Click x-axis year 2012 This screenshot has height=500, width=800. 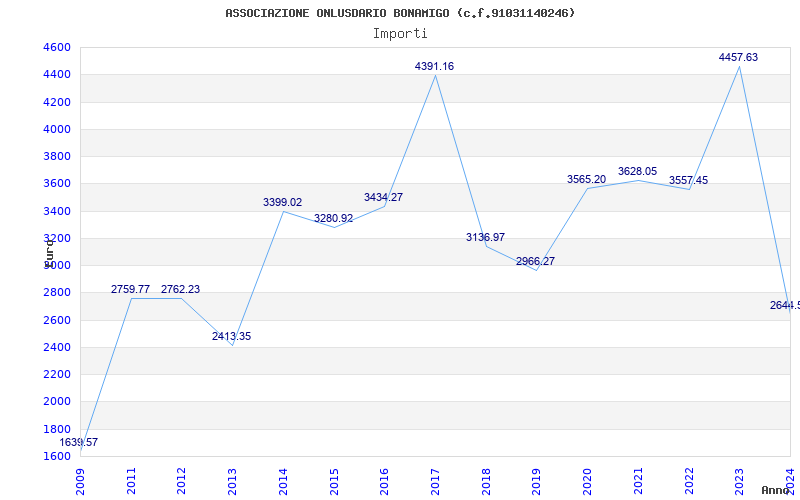pyautogui.click(x=182, y=482)
